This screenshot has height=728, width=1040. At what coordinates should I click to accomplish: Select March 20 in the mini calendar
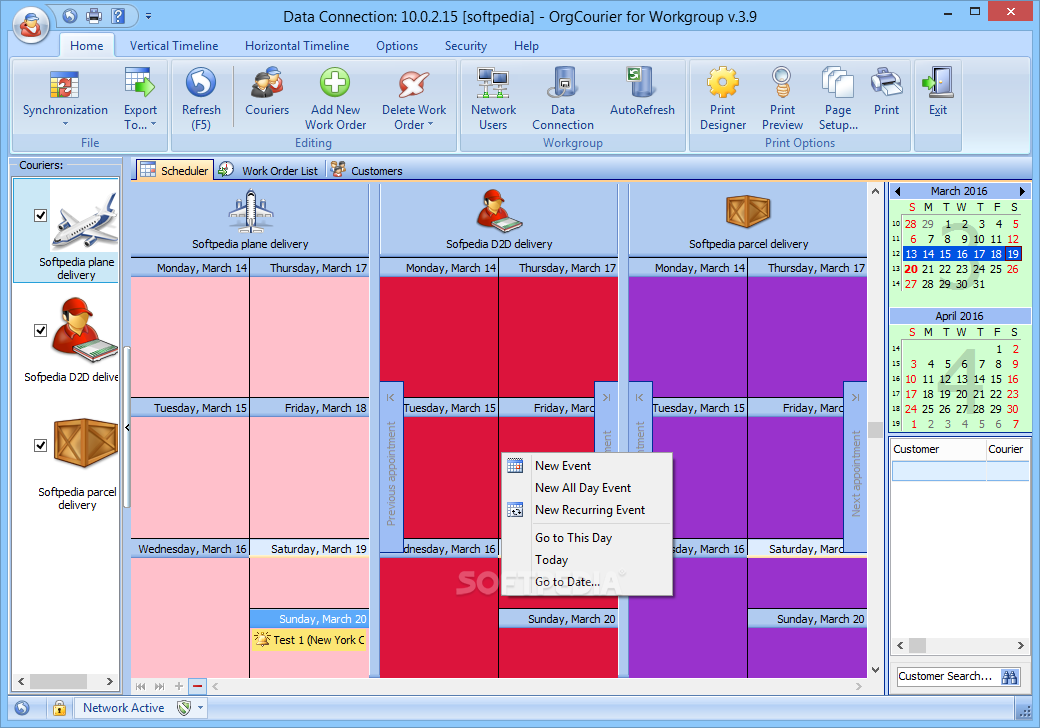911,269
